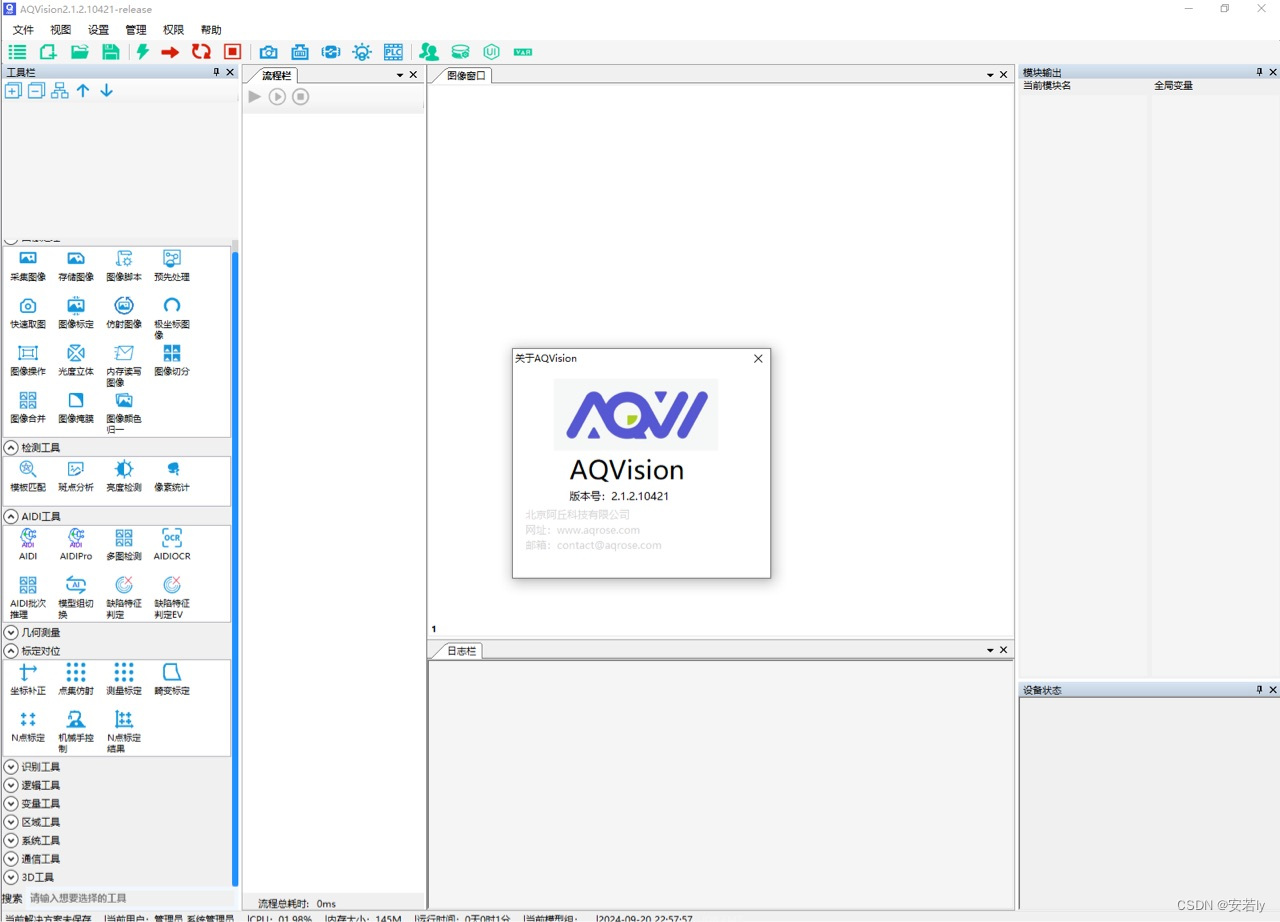
Task: Open the 流程栏 panel dropdown arrow
Action: 400,76
